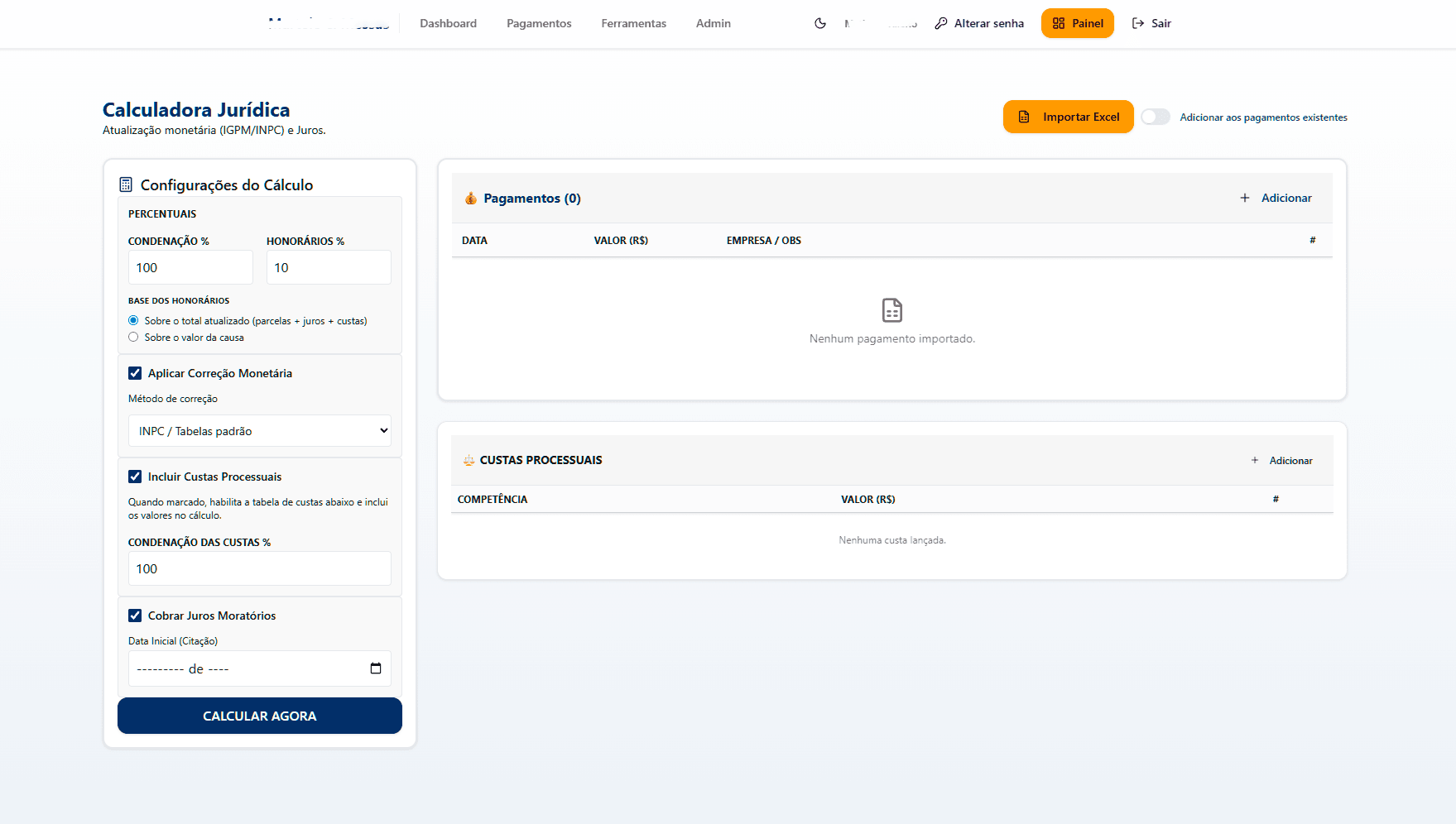This screenshot has width=1456, height=824.
Task: Open the Admin menu
Action: tap(713, 23)
